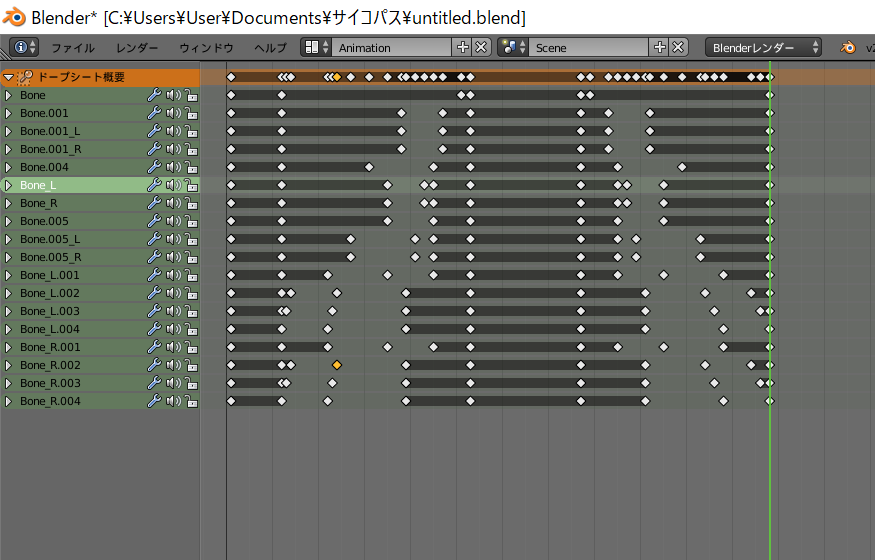
Task: Click the wrench icon on the Bone.001_L row
Action: pos(154,131)
